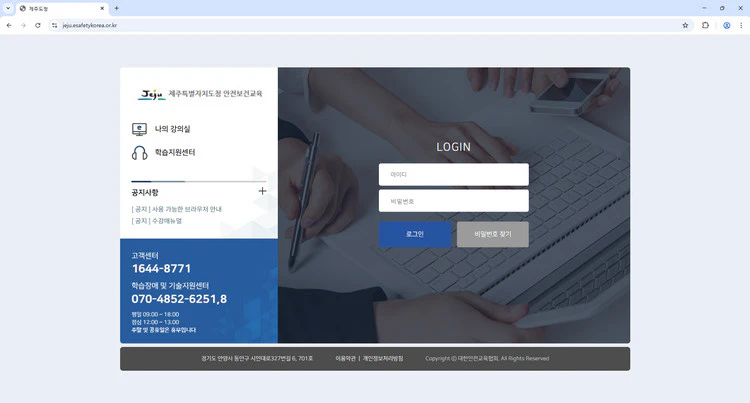Bookmark this page using the star icon
Screen dimensions: 750x403
click(685, 25)
